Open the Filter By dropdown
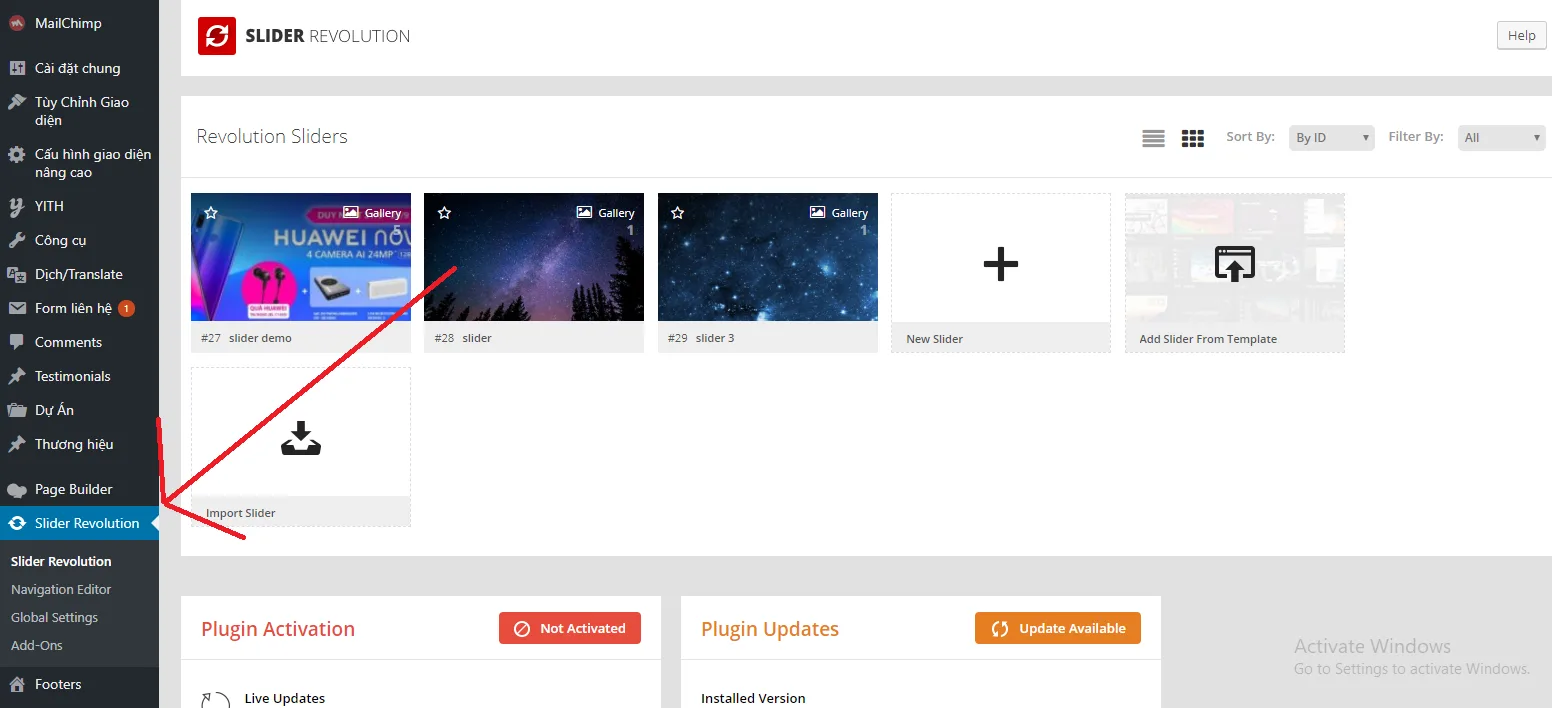Viewport: 1552px width, 708px height. point(1501,138)
